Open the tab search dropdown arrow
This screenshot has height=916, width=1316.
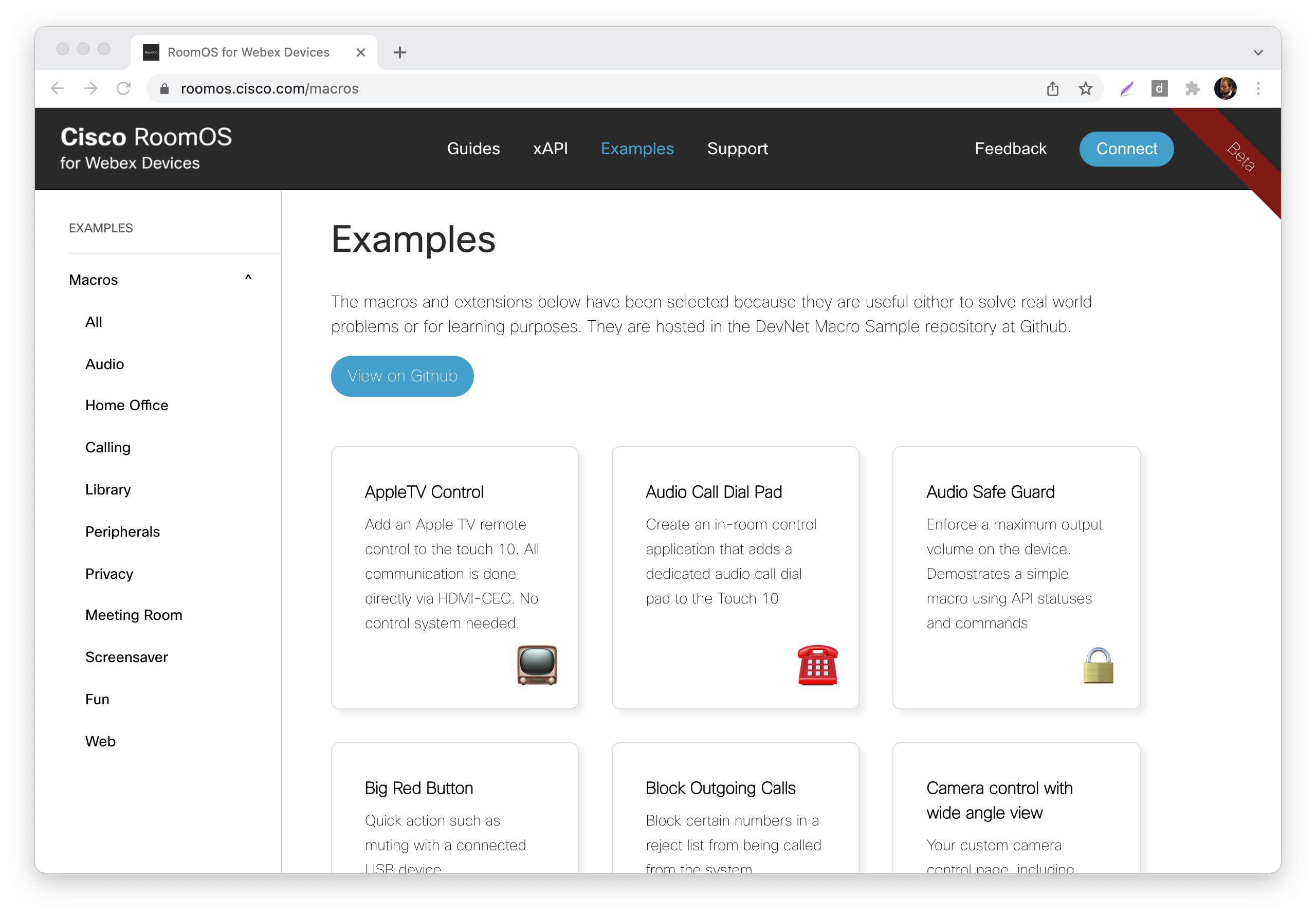(x=1258, y=52)
